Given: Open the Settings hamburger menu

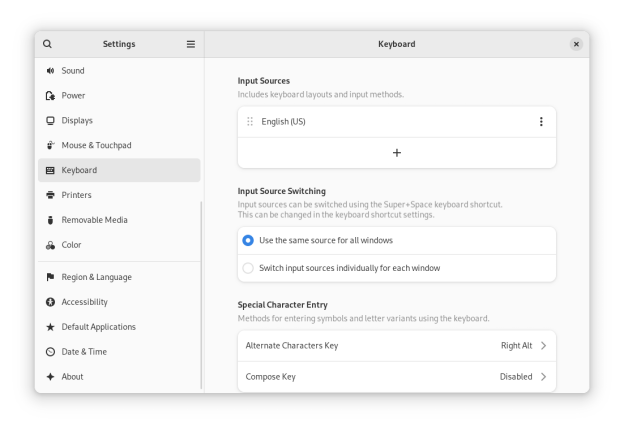Looking at the screenshot, I should [191, 44].
